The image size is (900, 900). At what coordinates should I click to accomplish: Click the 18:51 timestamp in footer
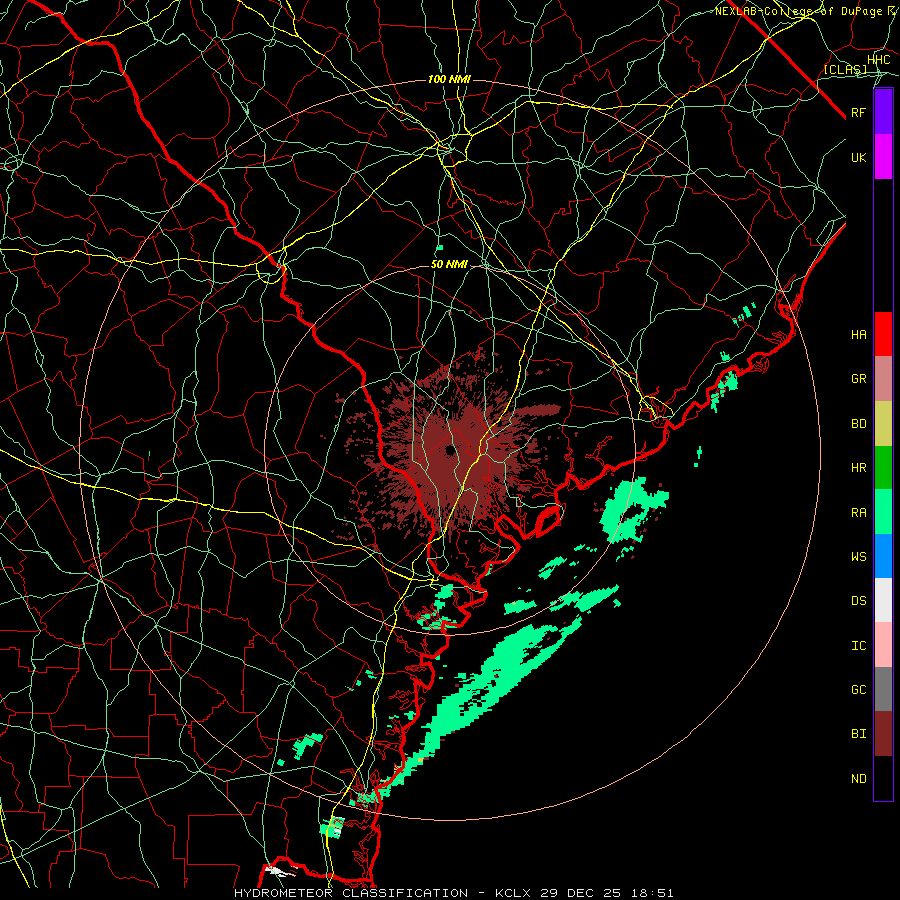coord(651,893)
